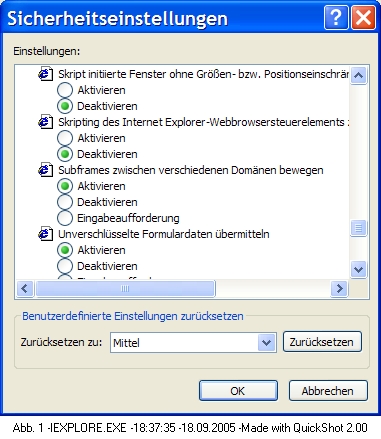The image size is (381, 439).
Task: Click the icon beside Subframes zwischen verschiedenen Domänen
Action: (x=45, y=170)
